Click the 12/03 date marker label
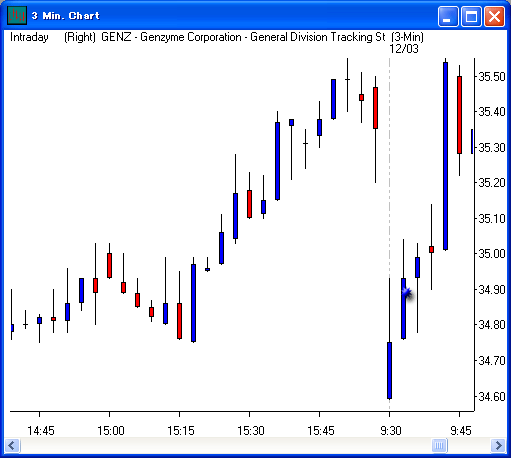This screenshot has height=458, width=511. [x=404, y=49]
